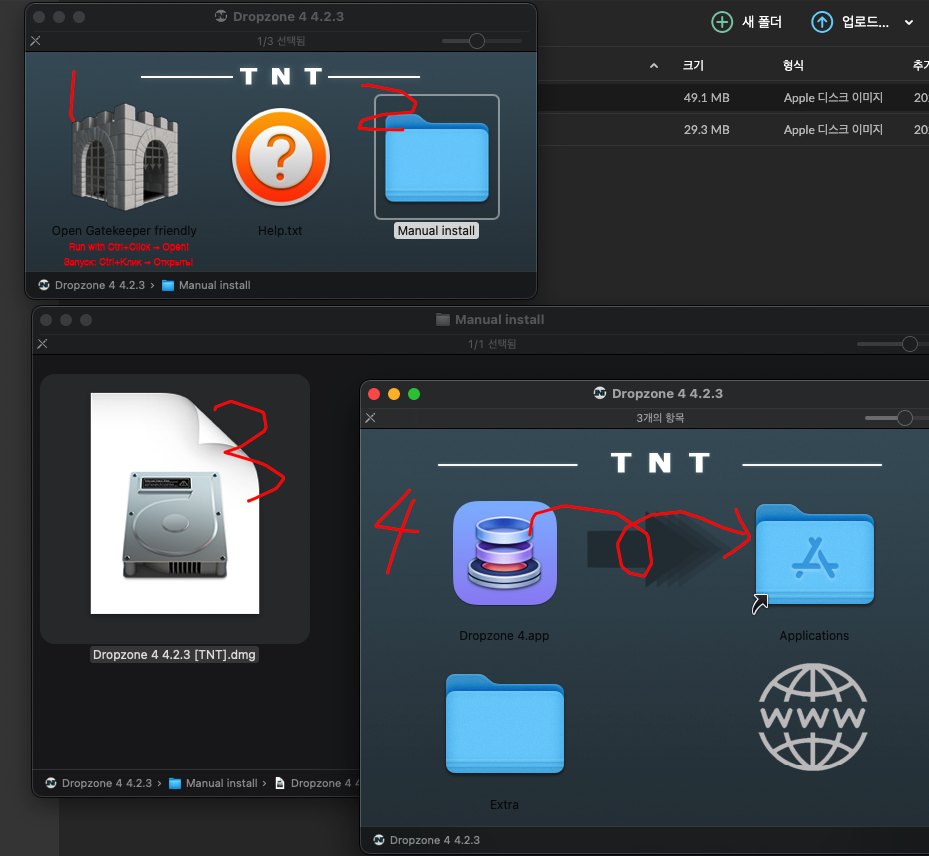Screen dimensions: 929x856
Task: Click the Manual install window title
Action: click(499, 319)
